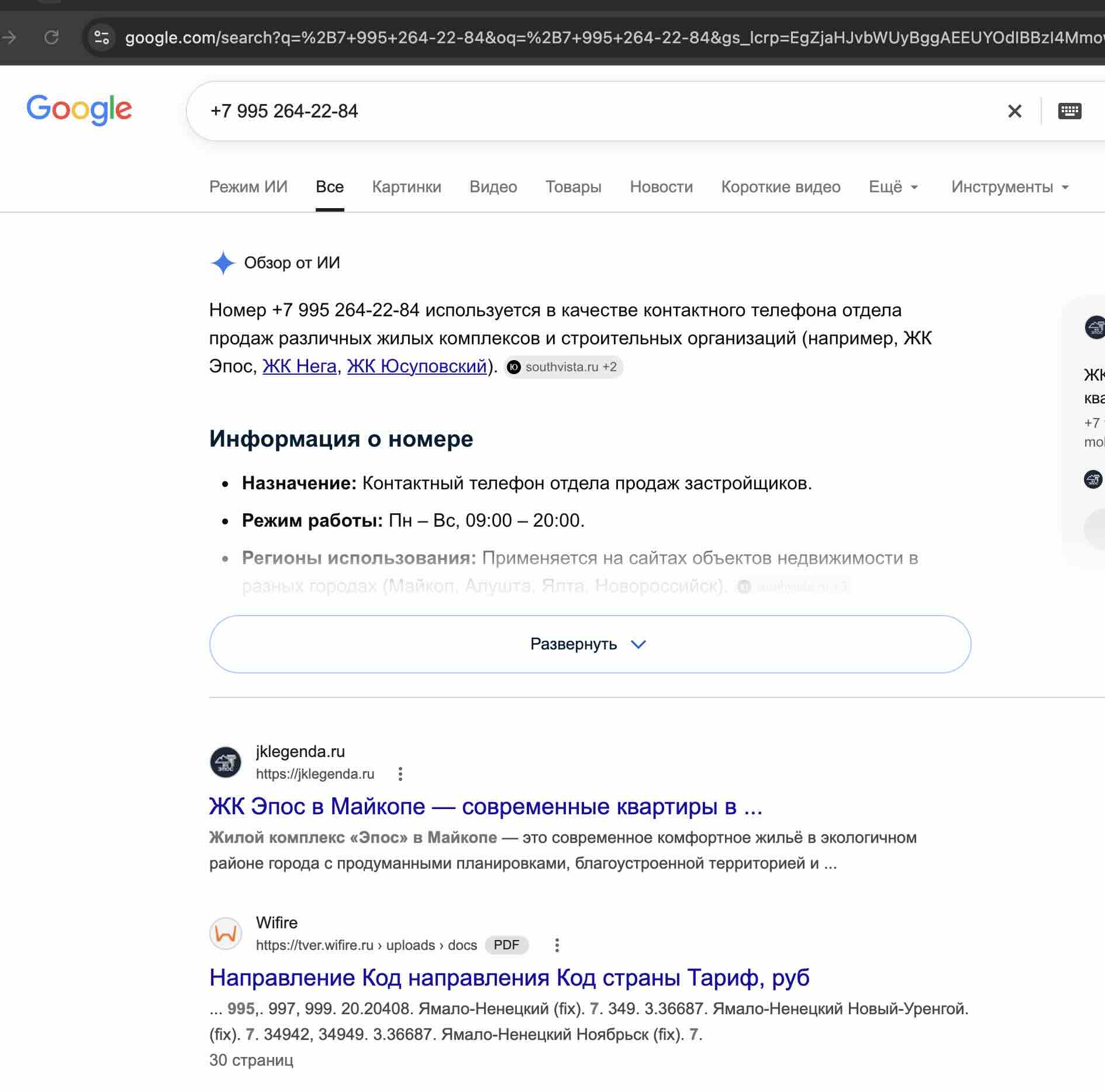The width and height of the screenshot is (1105, 1092).
Task: Click the tver.wifire.ru breadcrumb URL
Action: pos(367,945)
